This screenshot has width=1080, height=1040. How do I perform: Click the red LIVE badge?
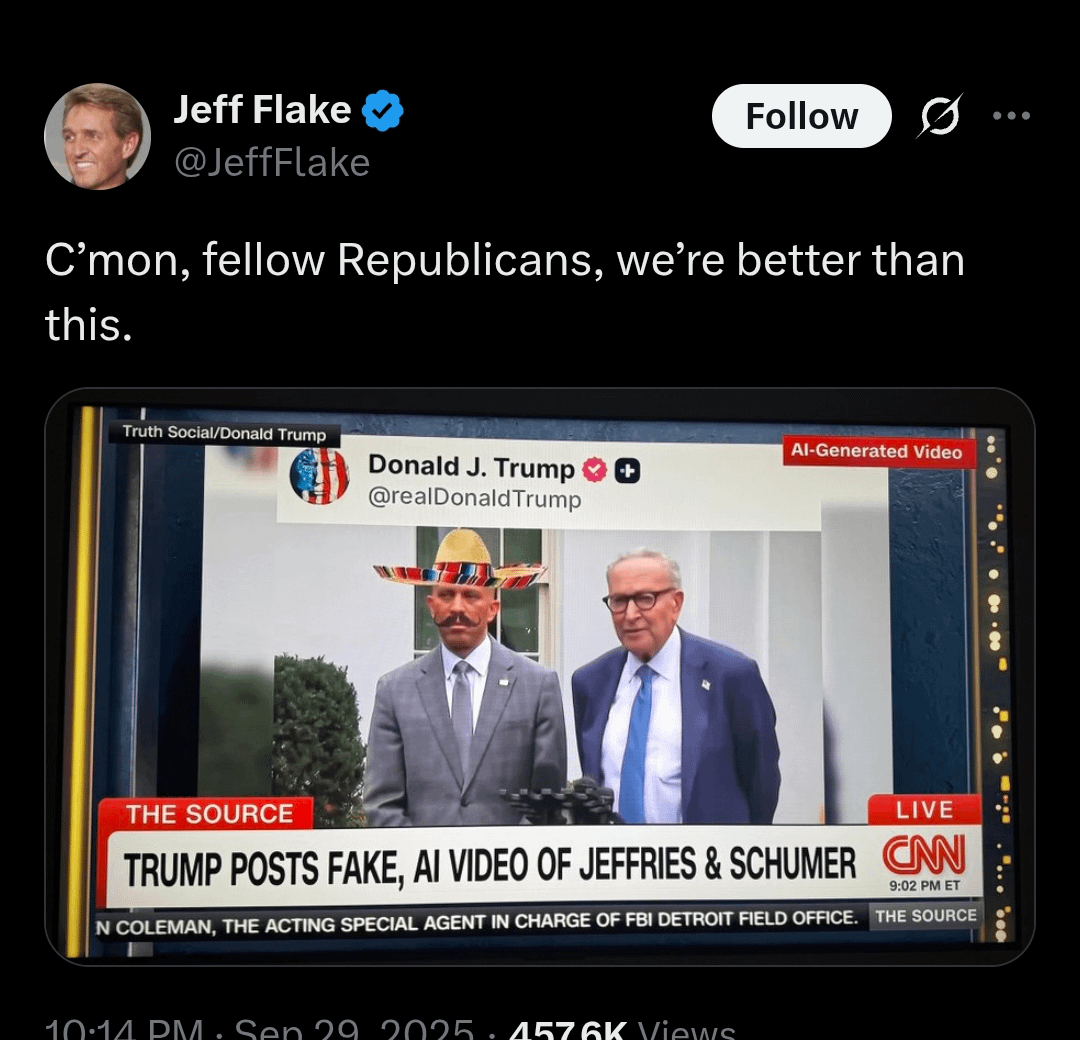click(x=925, y=810)
